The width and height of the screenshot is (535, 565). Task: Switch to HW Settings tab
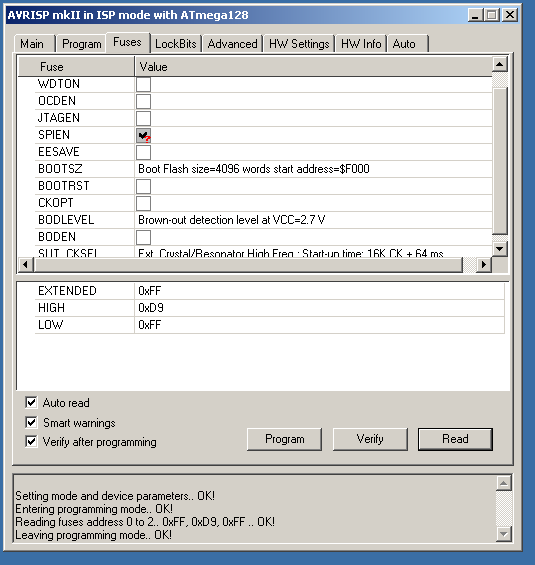click(x=299, y=44)
